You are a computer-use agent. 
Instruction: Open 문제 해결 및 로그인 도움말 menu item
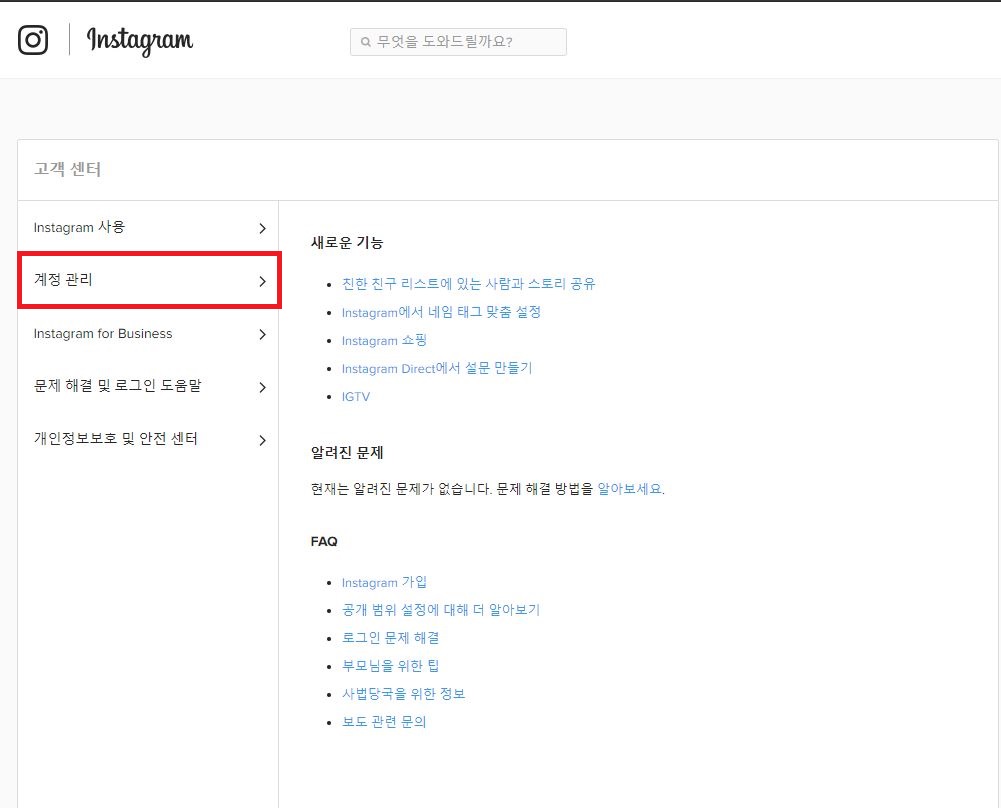coord(148,387)
